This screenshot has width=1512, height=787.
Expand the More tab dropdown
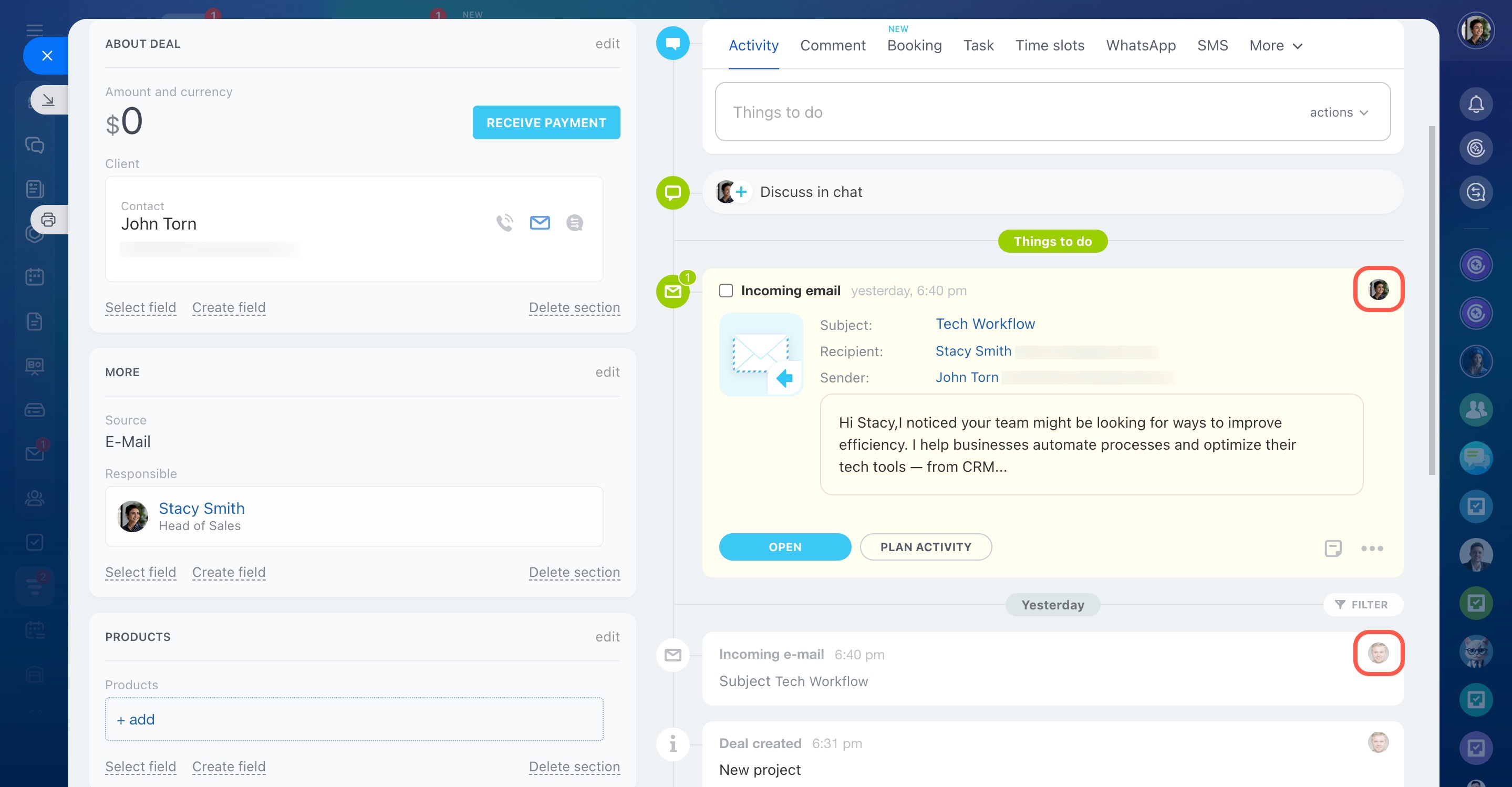(1276, 45)
